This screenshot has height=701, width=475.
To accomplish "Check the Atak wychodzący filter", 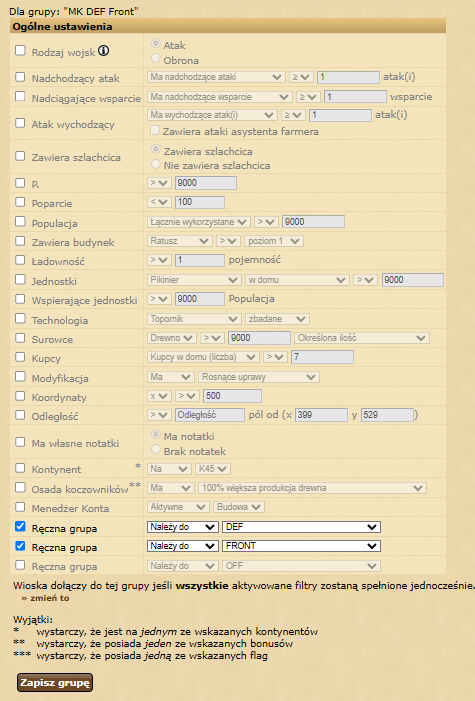I will coord(20,122).
